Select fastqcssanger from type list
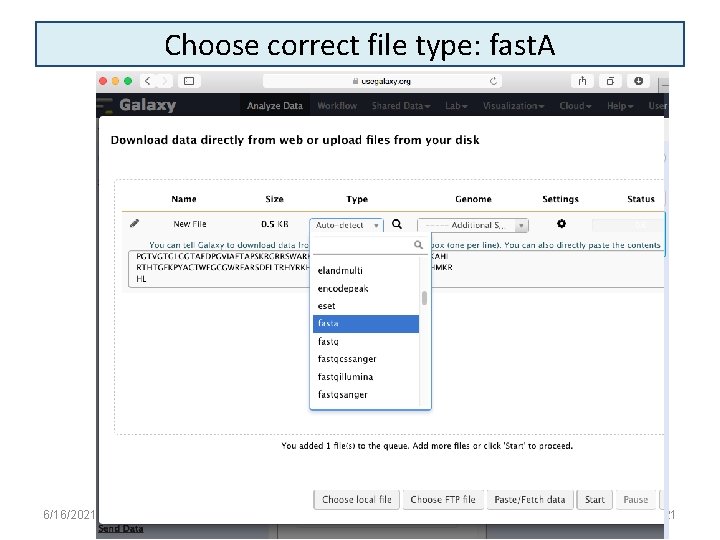The height and width of the screenshot is (540, 720). (x=366, y=359)
